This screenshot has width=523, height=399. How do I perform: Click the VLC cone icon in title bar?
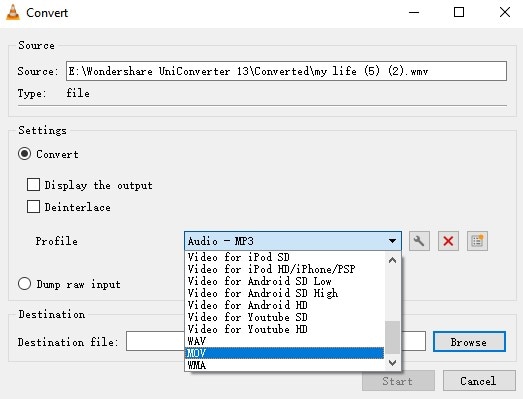point(13,13)
